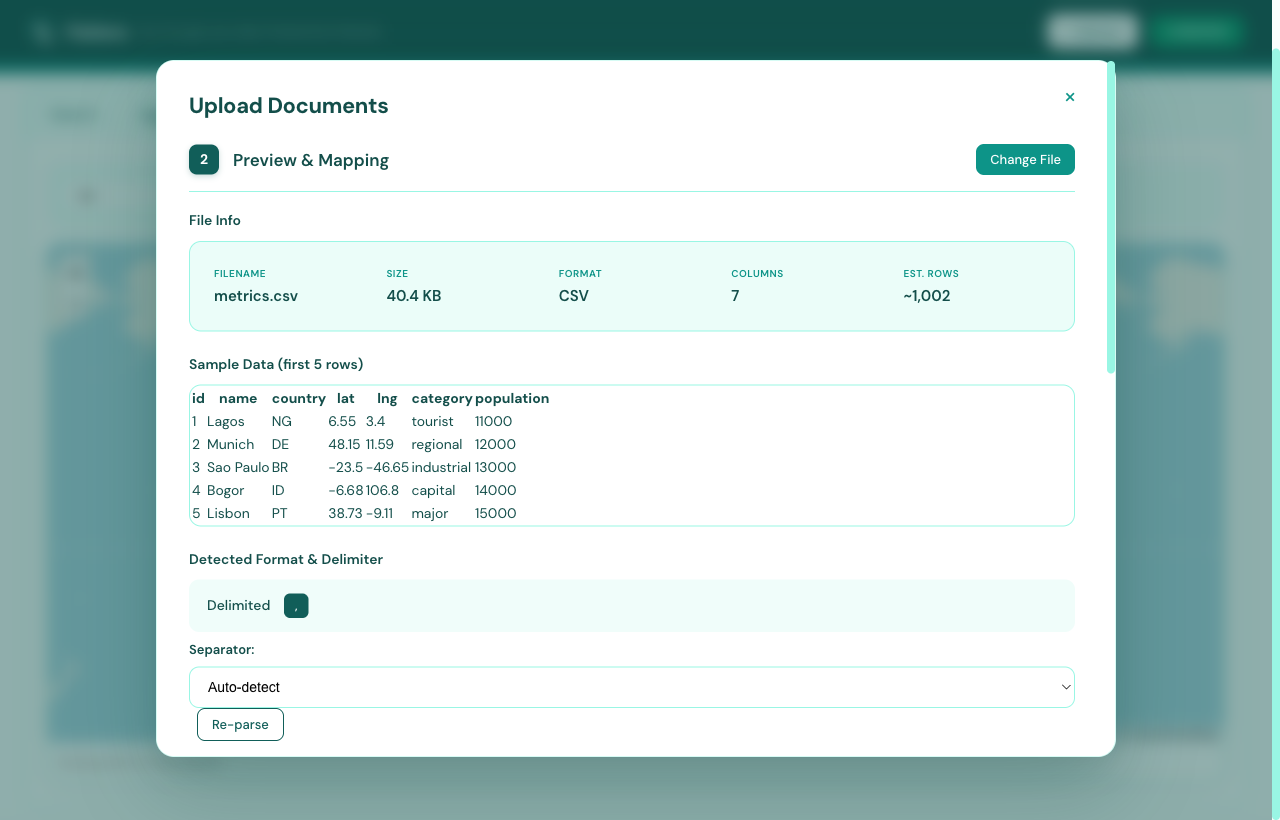The image size is (1280, 820).
Task: Click the 40.4 KB size value
Action: pyautogui.click(x=414, y=296)
